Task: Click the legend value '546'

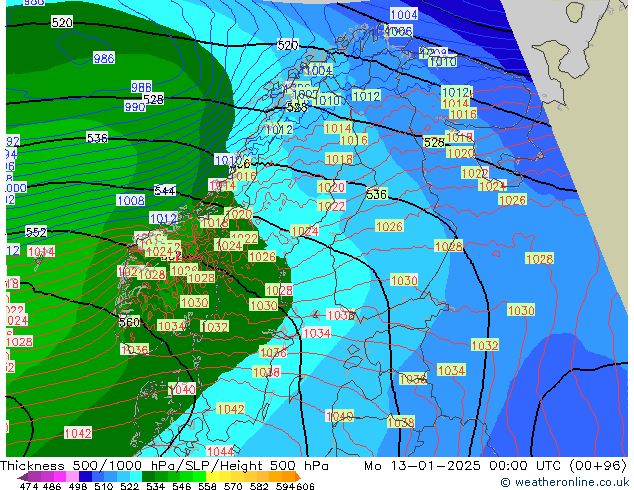Action: tap(182, 486)
